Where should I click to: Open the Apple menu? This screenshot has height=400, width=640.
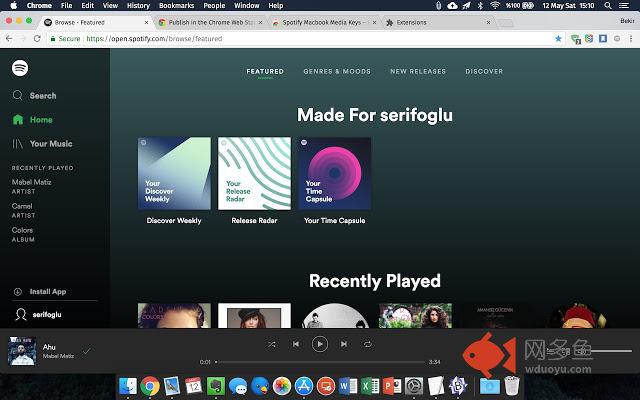click(x=13, y=6)
